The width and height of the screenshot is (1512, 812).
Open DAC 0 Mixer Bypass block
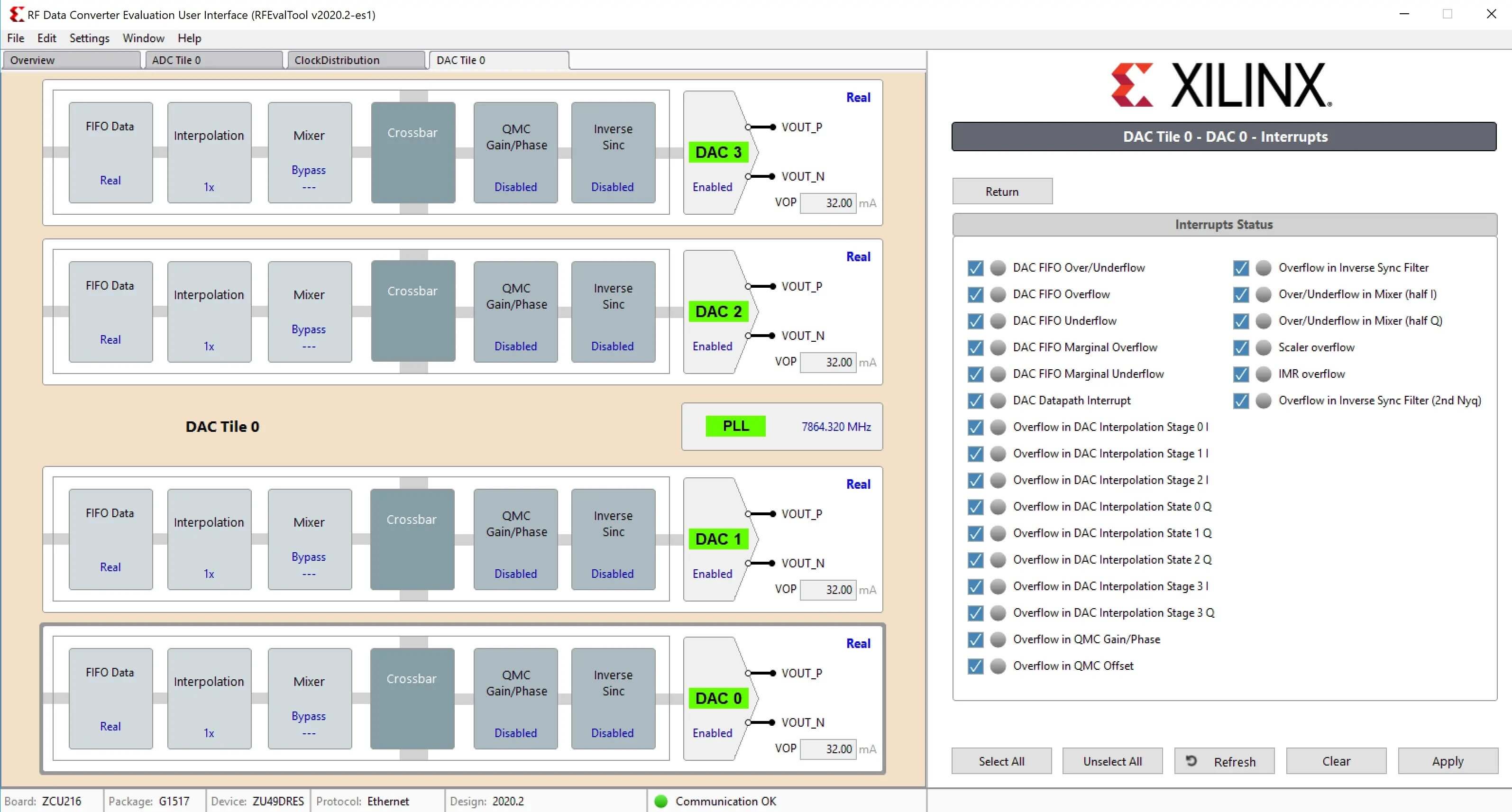[309, 698]
